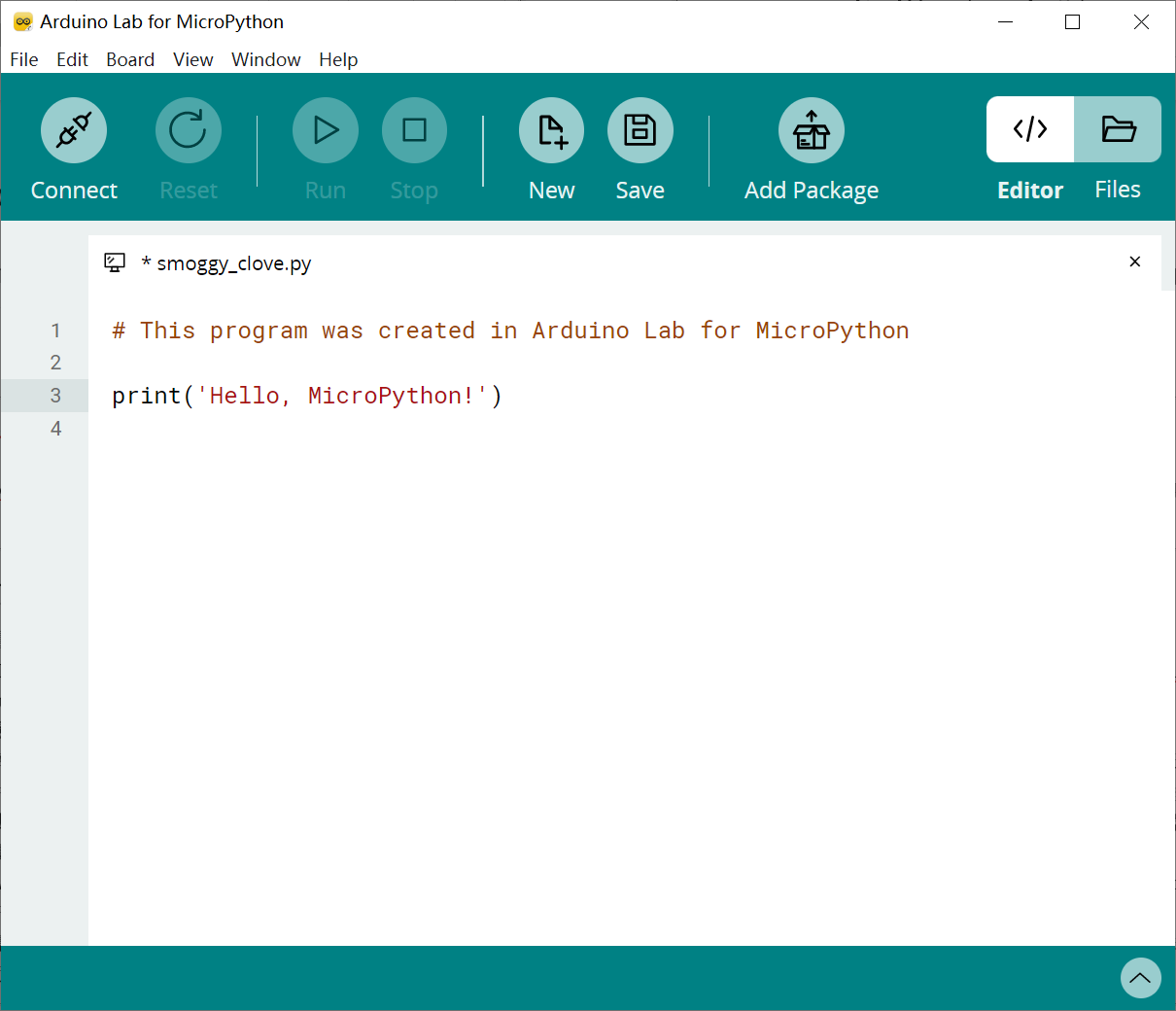Image resolution: width=1176 pixels, height=1011 pixels.
Task: Open the Help menu
Action: [x=338, y=59]
